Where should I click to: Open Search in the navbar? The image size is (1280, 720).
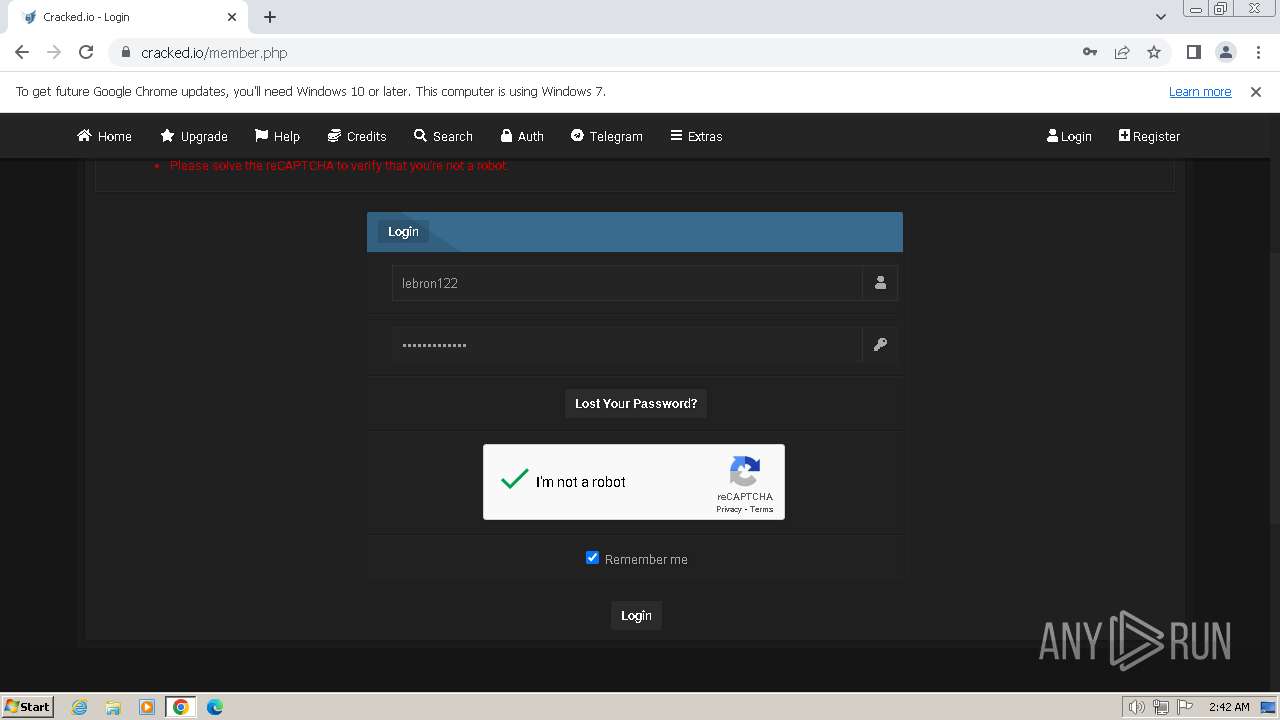coord(443,136)
